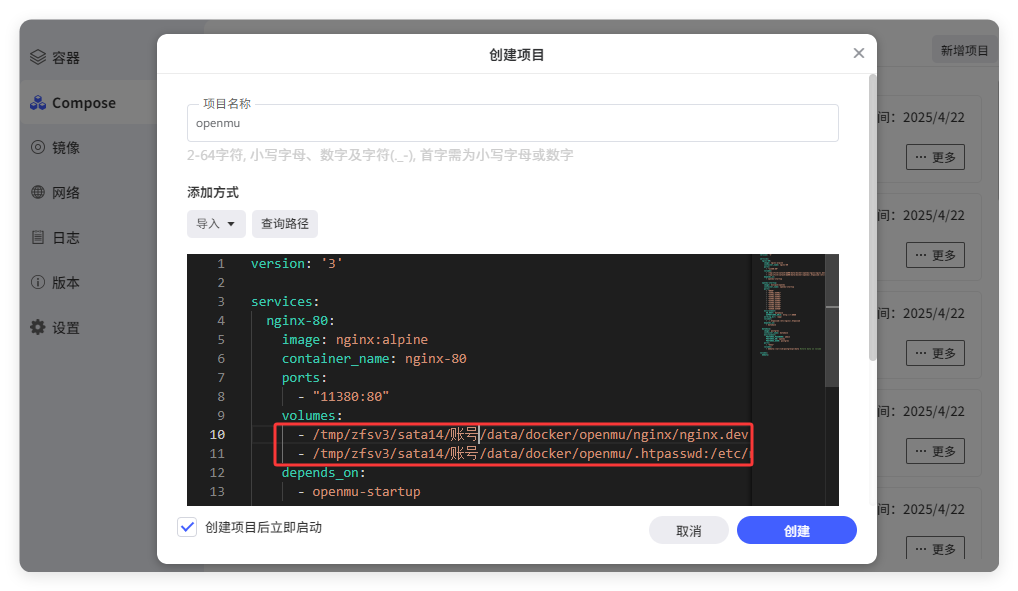Image resolution: width=1018 pixels, height=591 pixels.
Task: Click the Compose cubes icon
Action: pos(38,103)
